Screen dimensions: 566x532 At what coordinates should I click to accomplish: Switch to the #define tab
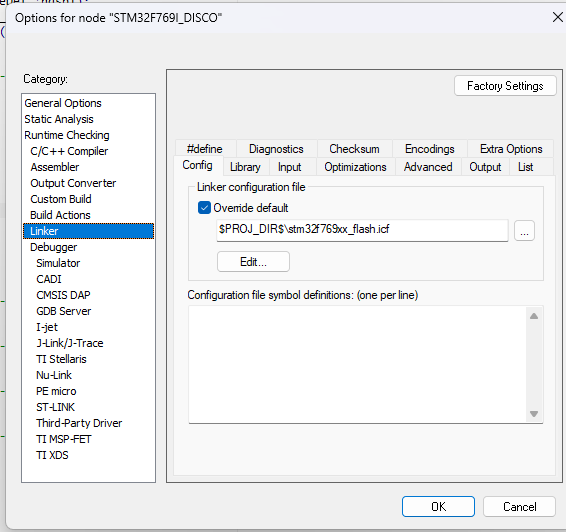coord(205,149)
